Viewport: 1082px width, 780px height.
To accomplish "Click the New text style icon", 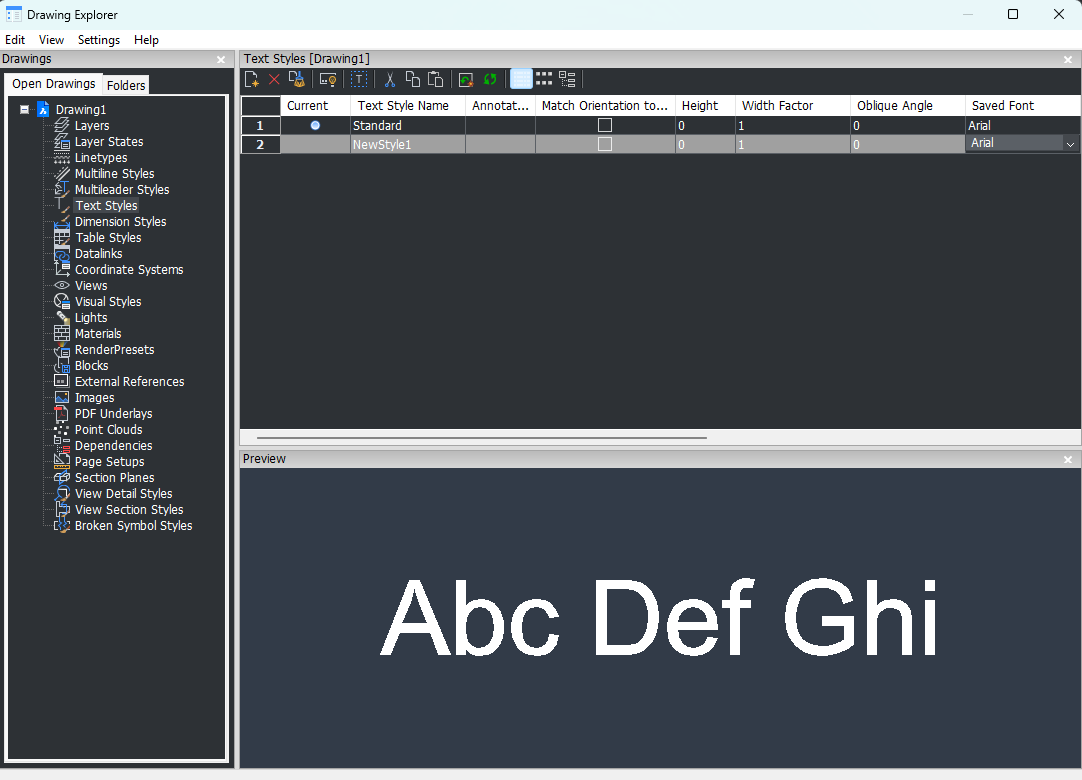I will point(252,79).
